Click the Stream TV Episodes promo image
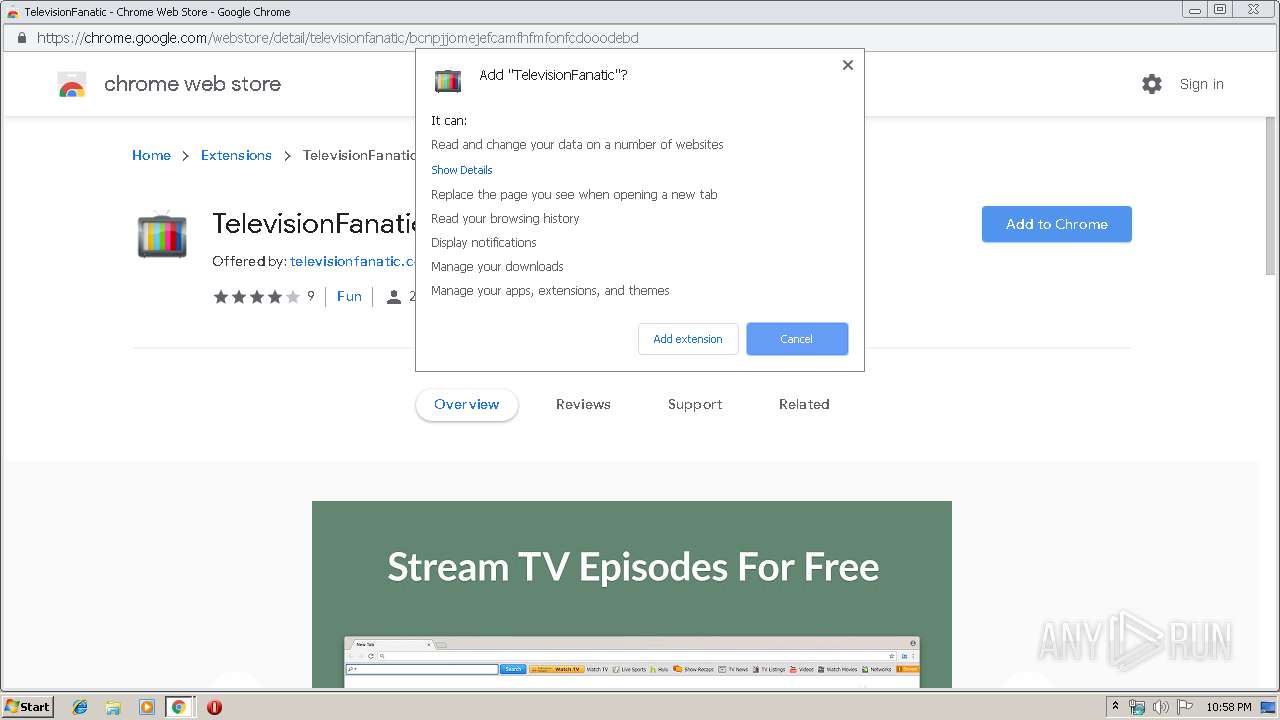 632,594
